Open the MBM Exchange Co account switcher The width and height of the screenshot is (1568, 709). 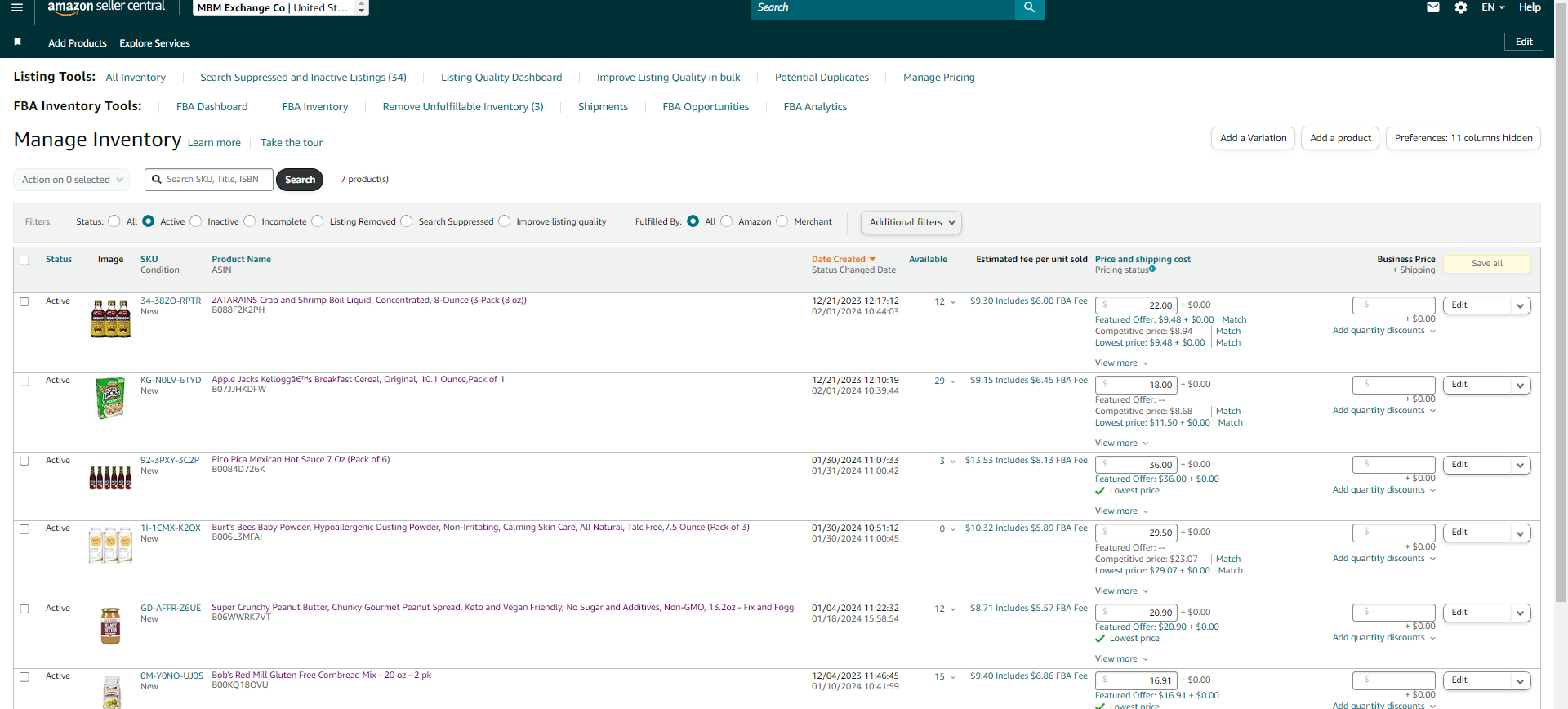pyautogui.click(x=281, y=7)
